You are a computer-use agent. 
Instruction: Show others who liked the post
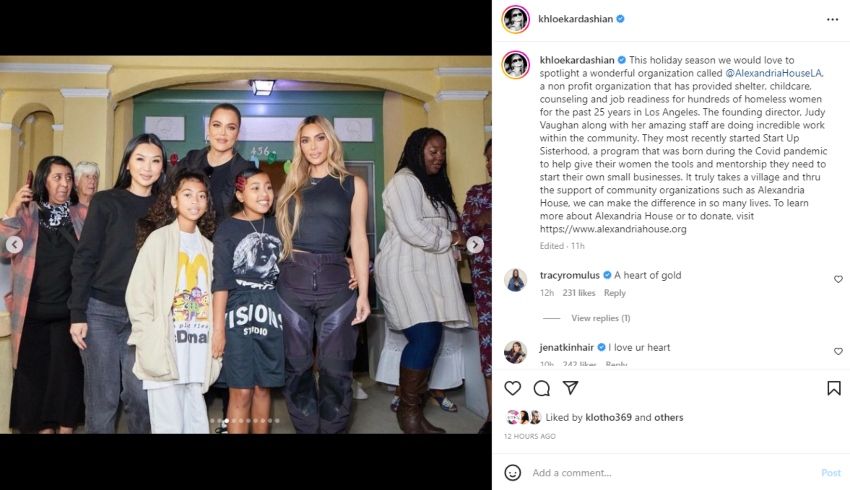point(668,417)
